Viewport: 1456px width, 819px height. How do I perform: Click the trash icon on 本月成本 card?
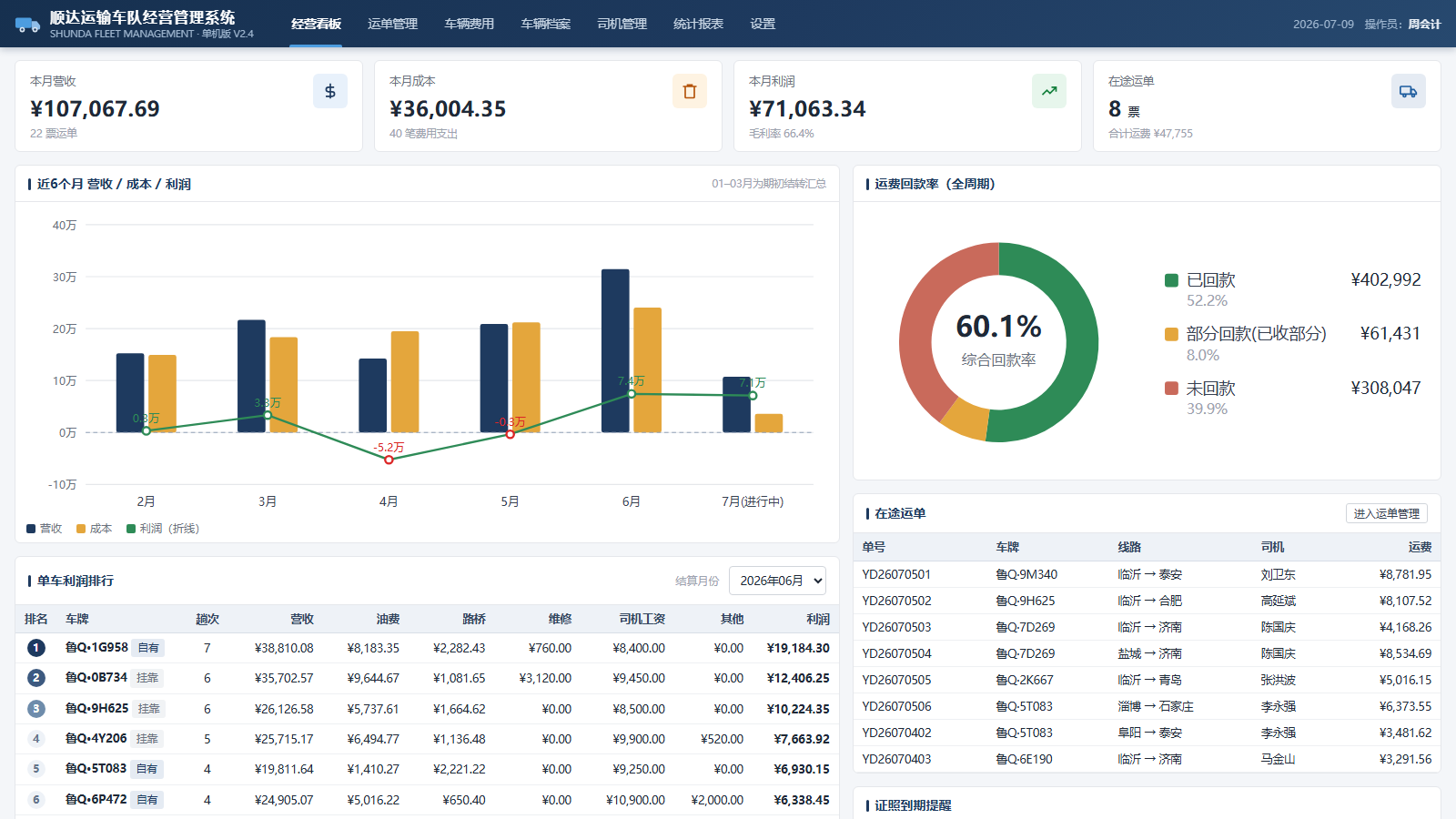pos(690,91)
